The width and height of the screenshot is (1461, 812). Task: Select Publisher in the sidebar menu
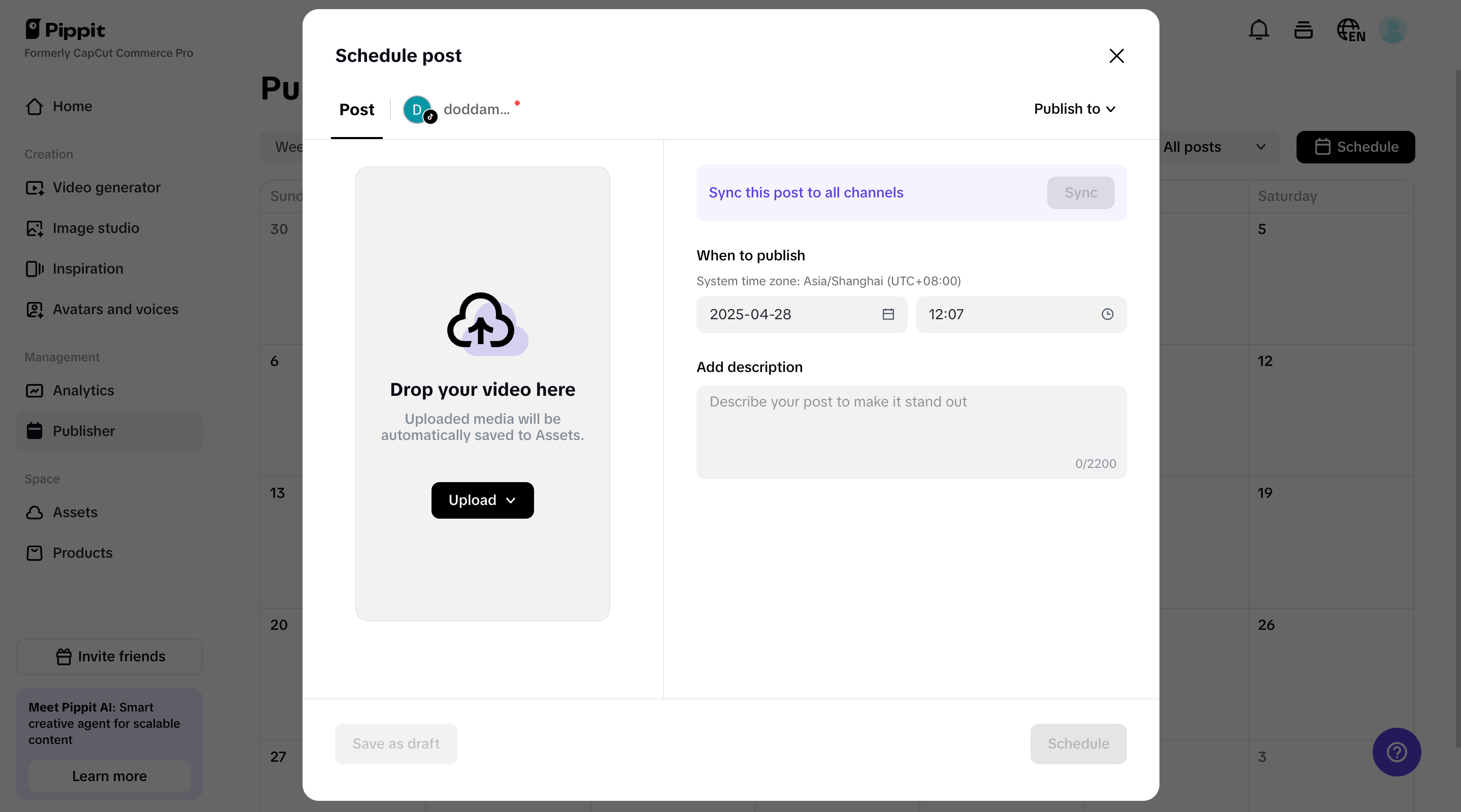point(84,430)
